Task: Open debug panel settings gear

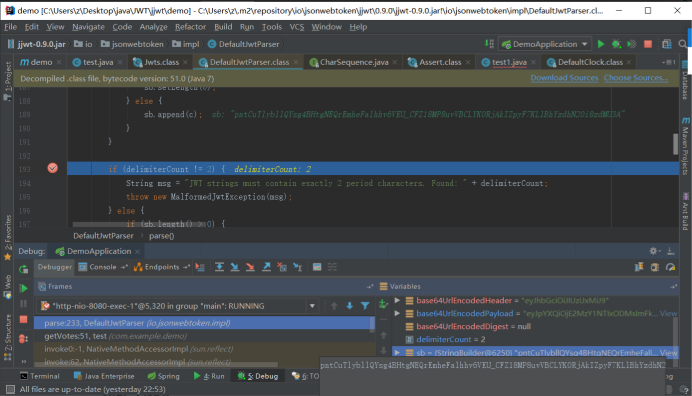Action: [654, 251]
